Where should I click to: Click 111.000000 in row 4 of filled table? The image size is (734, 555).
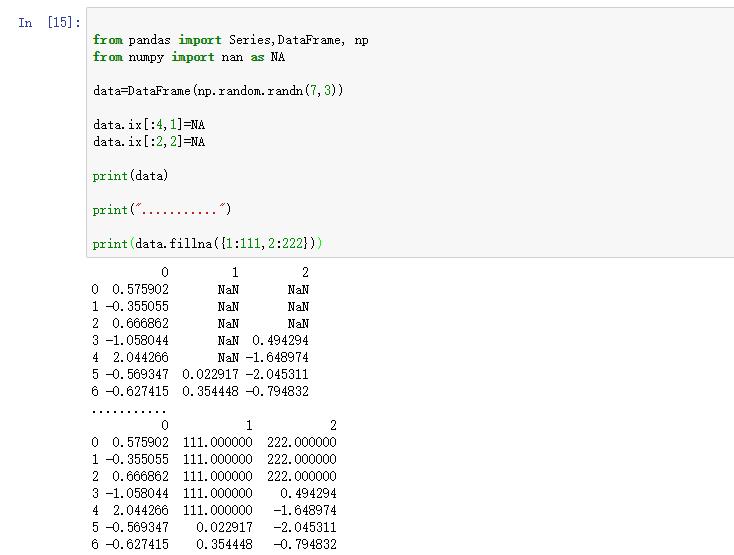[x=218, y=511]
